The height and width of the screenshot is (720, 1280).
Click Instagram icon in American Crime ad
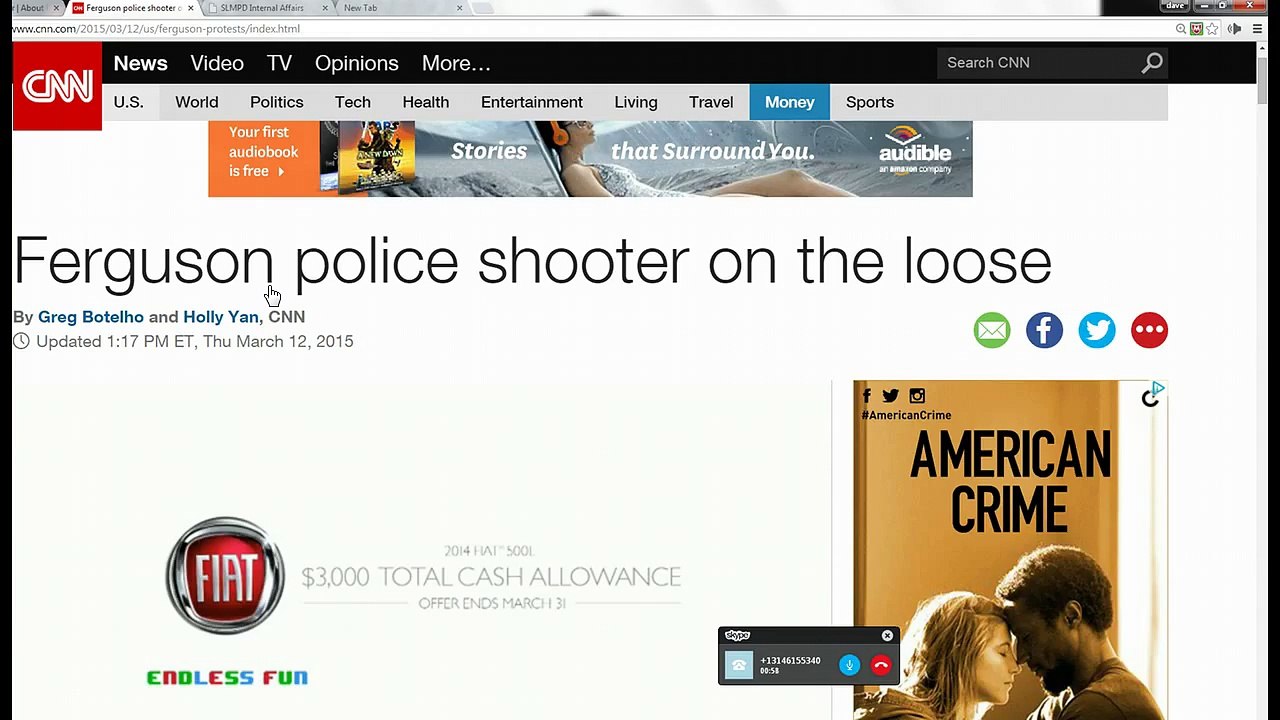point(917,396)
